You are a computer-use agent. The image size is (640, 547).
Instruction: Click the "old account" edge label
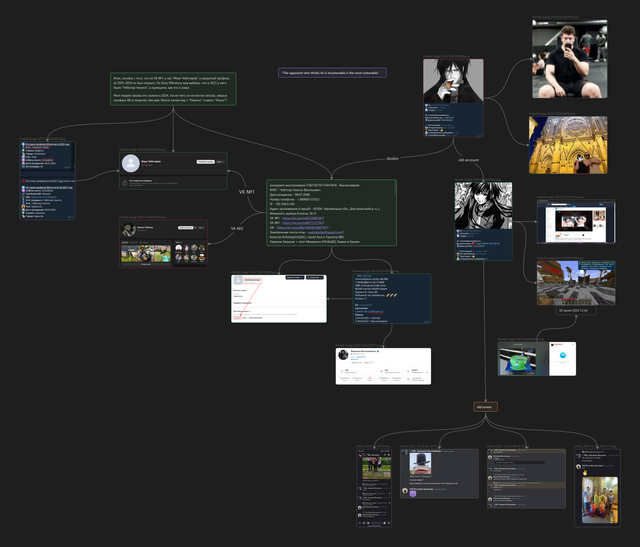pyautogui.click(x=468, y=160)
